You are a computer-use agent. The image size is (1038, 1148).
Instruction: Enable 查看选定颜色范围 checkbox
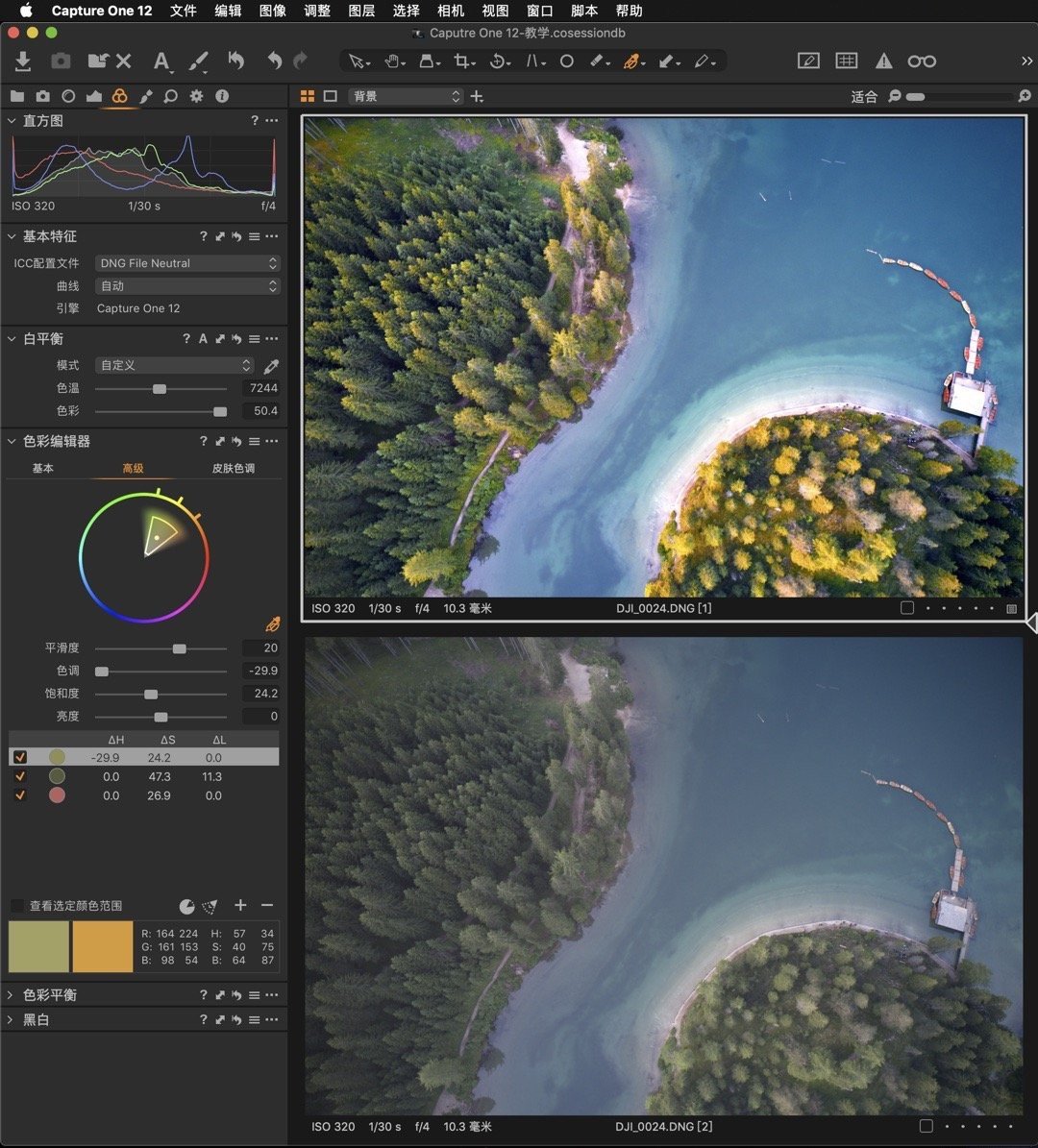pyautogui.click(x=17, y=906)
